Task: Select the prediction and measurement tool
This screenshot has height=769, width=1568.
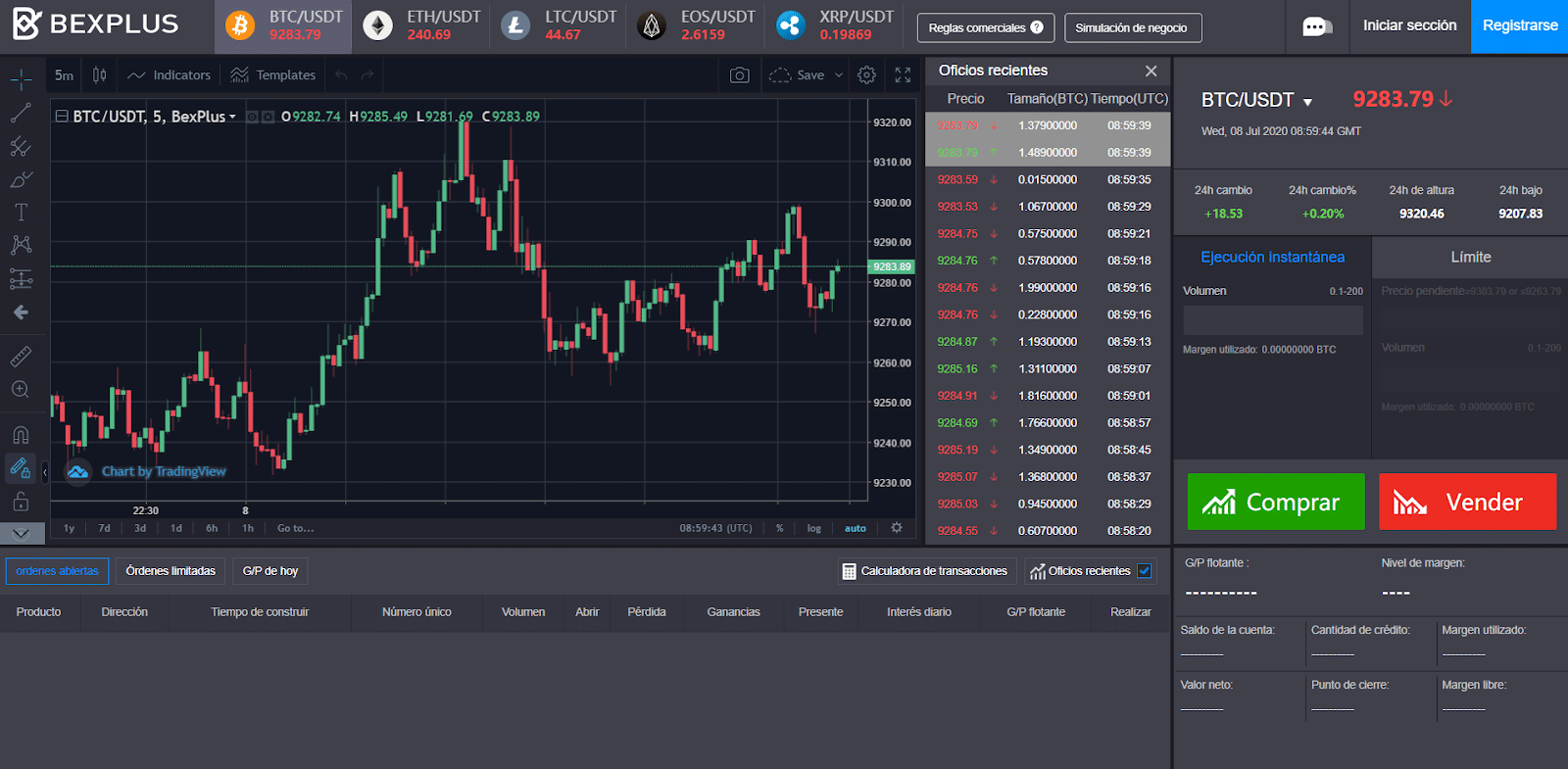Action: (x=21, y=278)
